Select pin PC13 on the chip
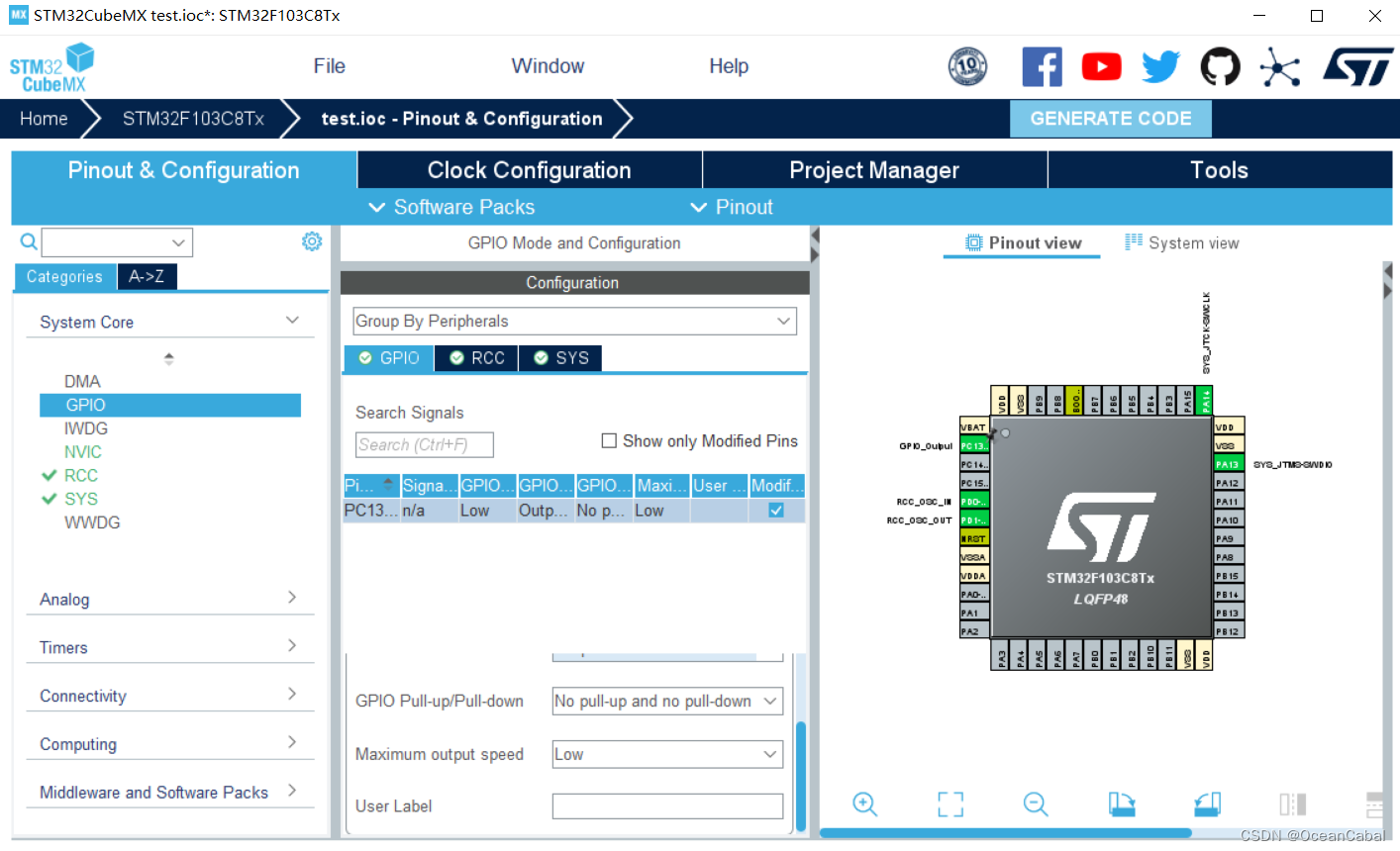1400x851 pixels. coord(974,446)
